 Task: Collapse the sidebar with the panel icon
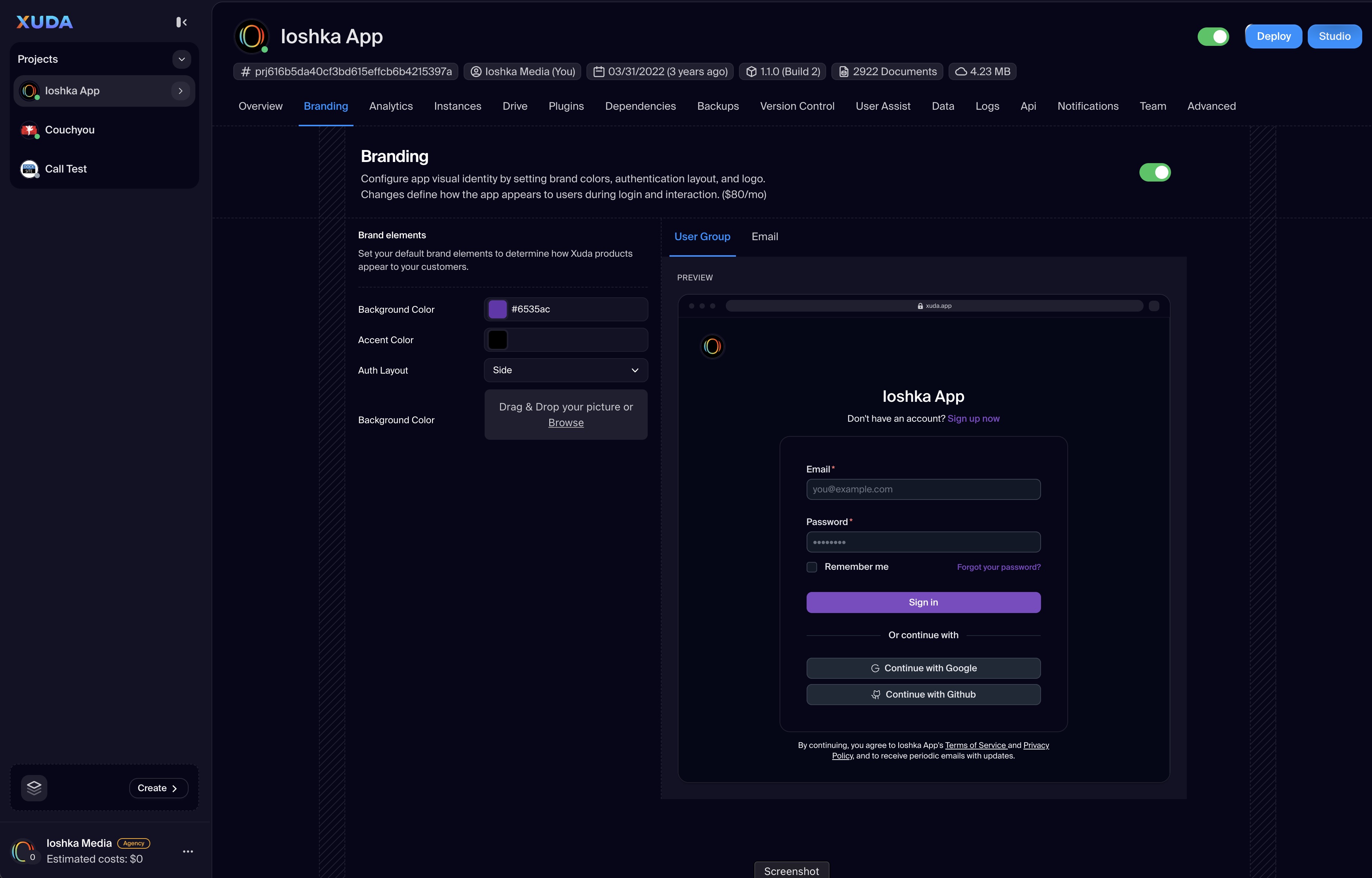click(181, 22)
